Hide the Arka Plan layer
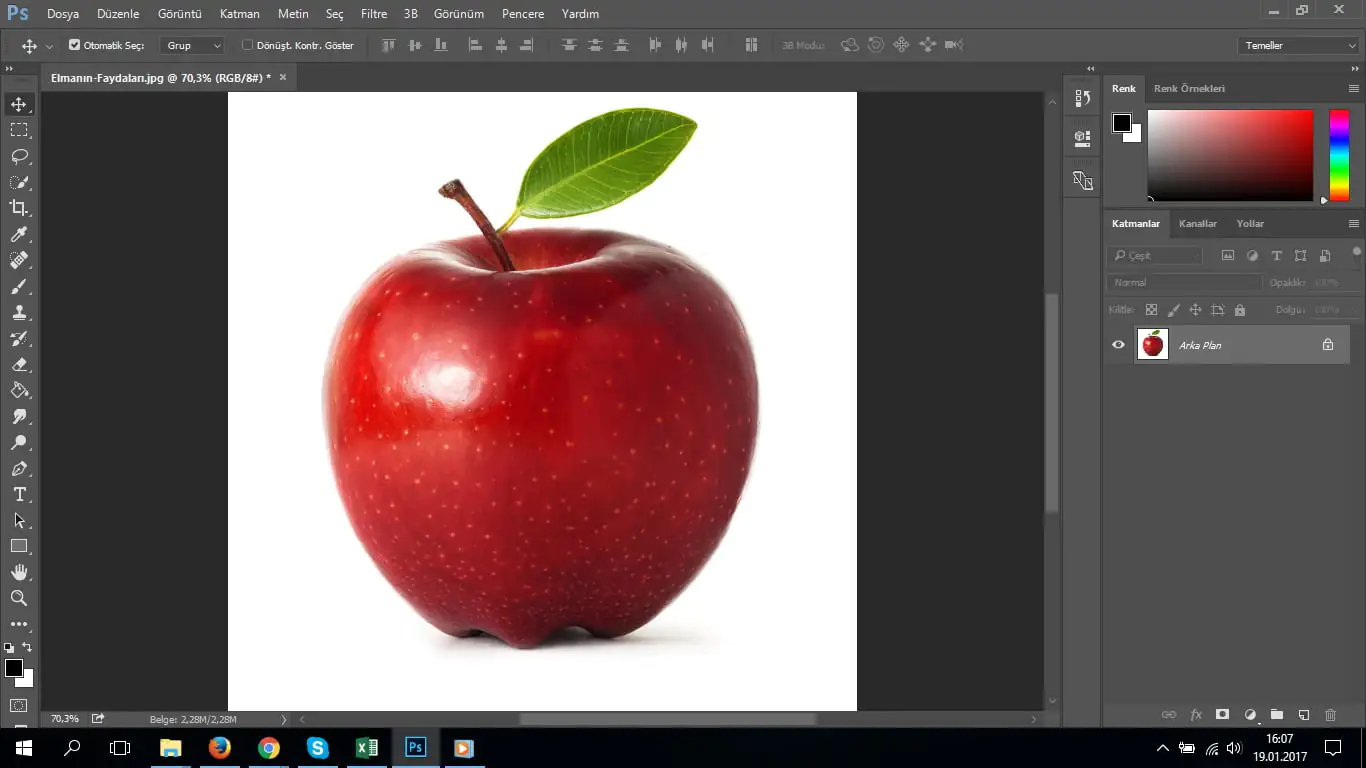1366x768 pixels. (x=1118, y=345)
